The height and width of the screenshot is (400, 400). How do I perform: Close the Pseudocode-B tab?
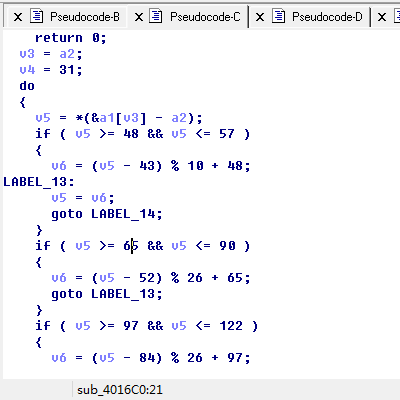pyautogui.click(x=18, y=17)
